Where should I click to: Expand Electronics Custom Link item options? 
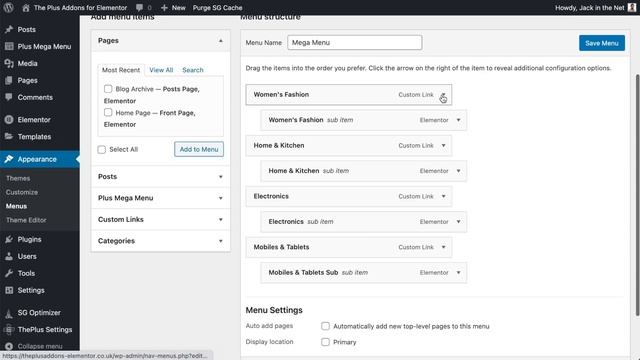443,196
